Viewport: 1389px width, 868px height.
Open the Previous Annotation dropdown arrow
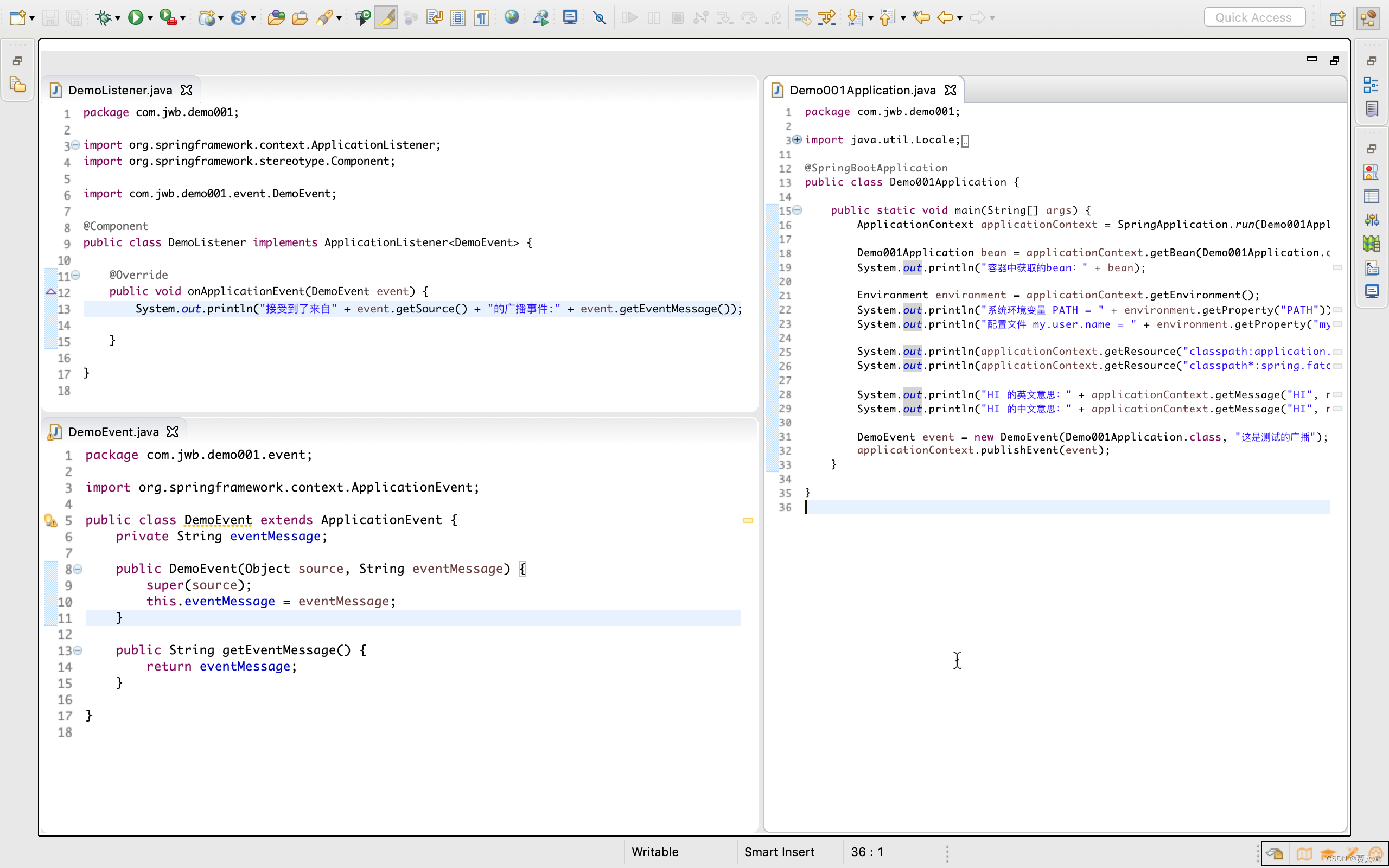[903, 18]
